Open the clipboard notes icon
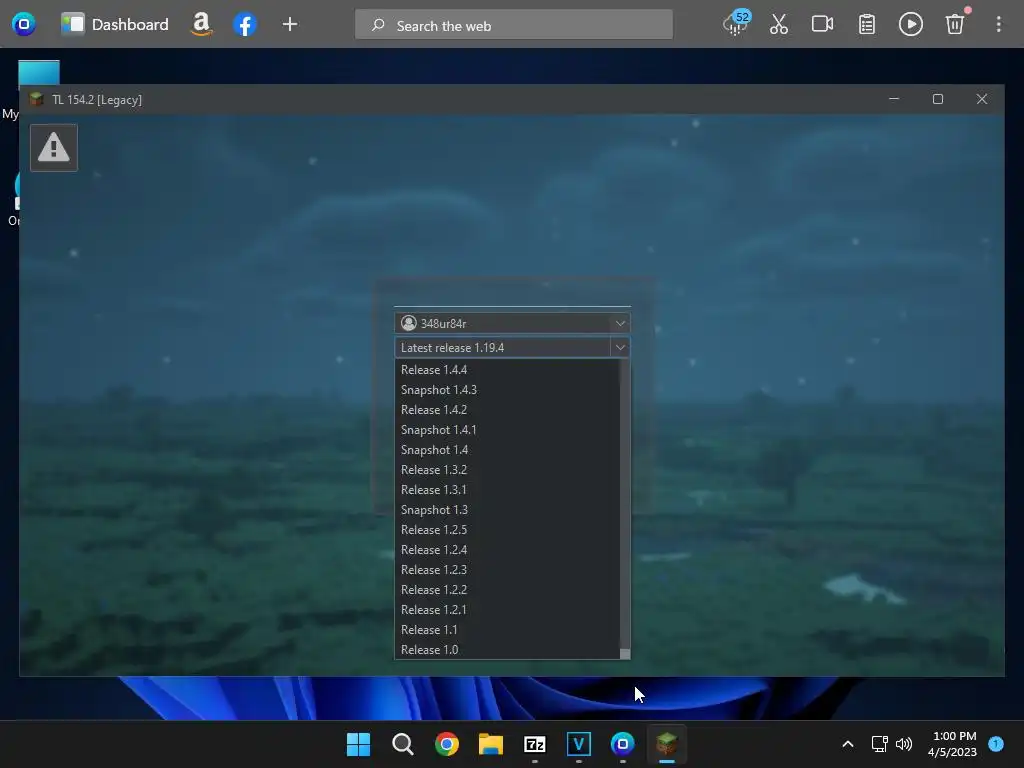The width and height of the screenshot is (1024, 768). click(x=867, y=25)
